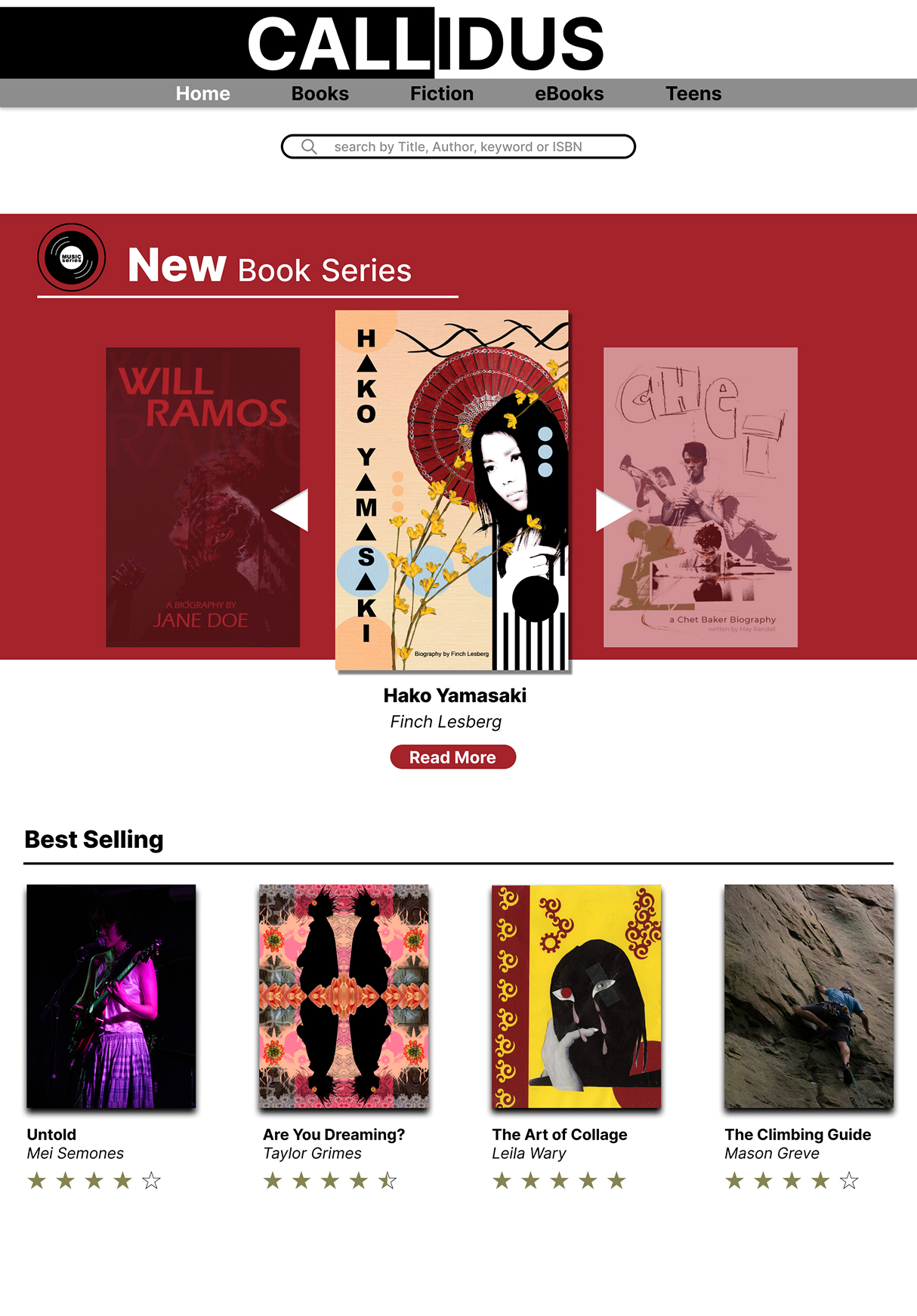
Task: Open the Teens navigation item
Action: point(693,94)
